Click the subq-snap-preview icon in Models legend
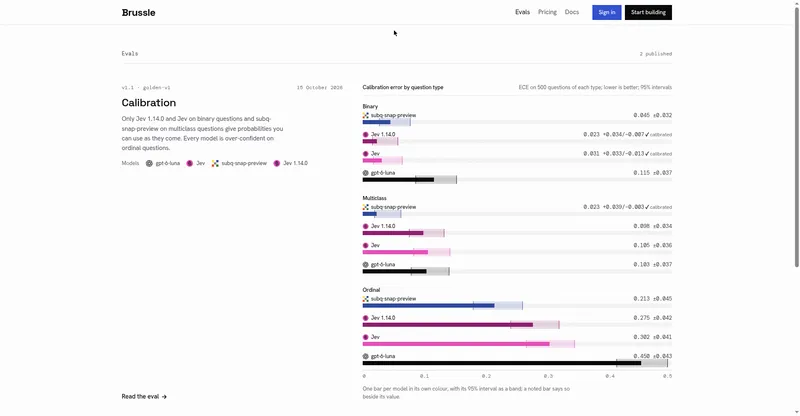The width and height of the screenshot is (800, 416). (215, 163)
